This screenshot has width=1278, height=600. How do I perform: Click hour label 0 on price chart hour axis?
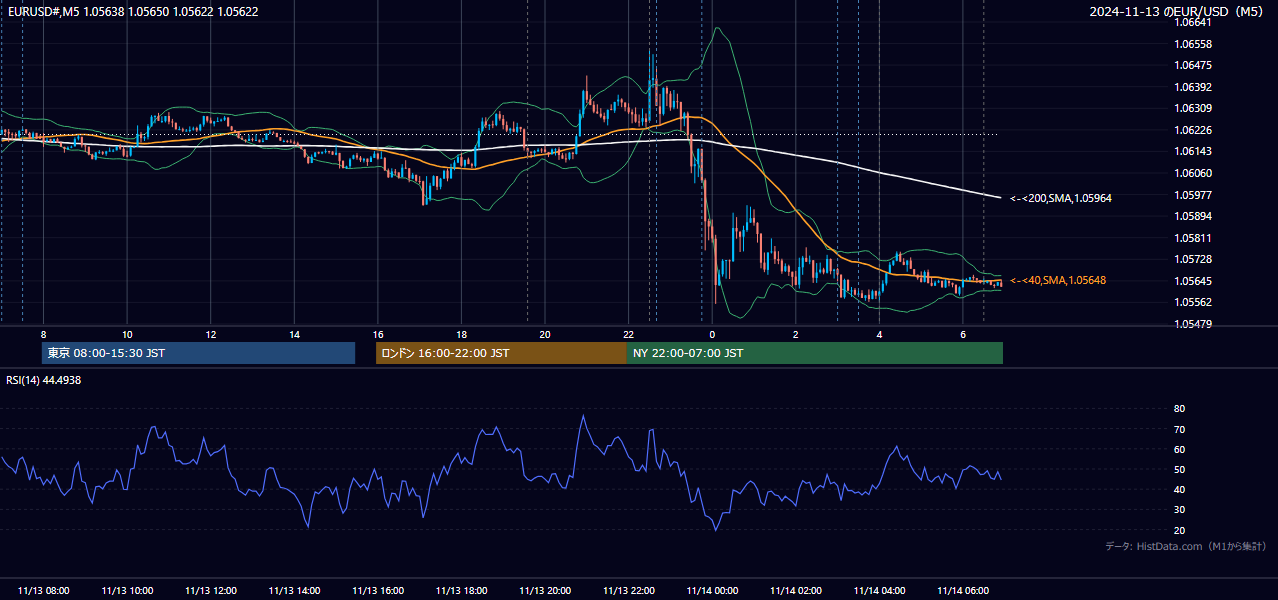coord(712,334)
